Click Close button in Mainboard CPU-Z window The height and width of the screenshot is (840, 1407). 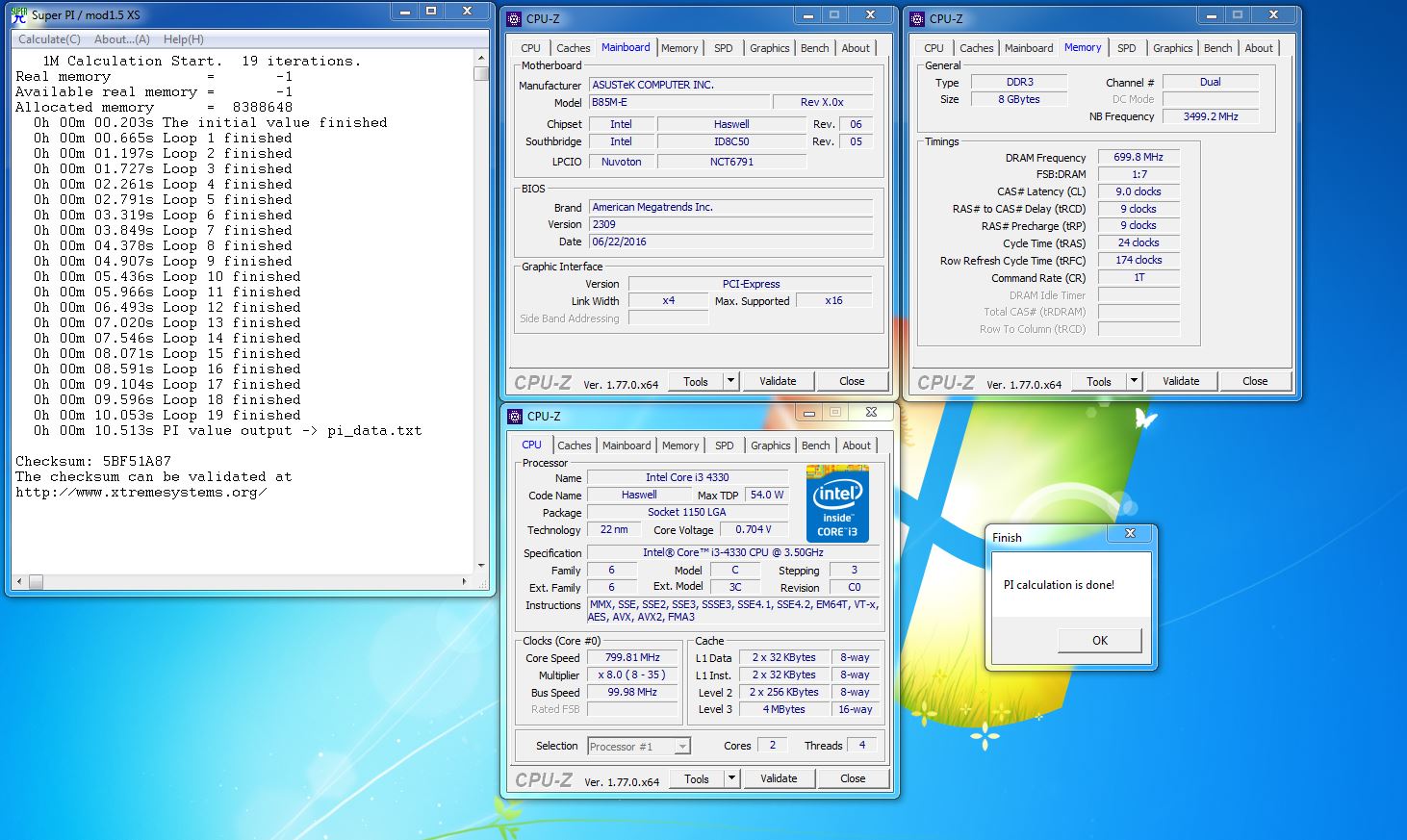click(x=852, y=381)
